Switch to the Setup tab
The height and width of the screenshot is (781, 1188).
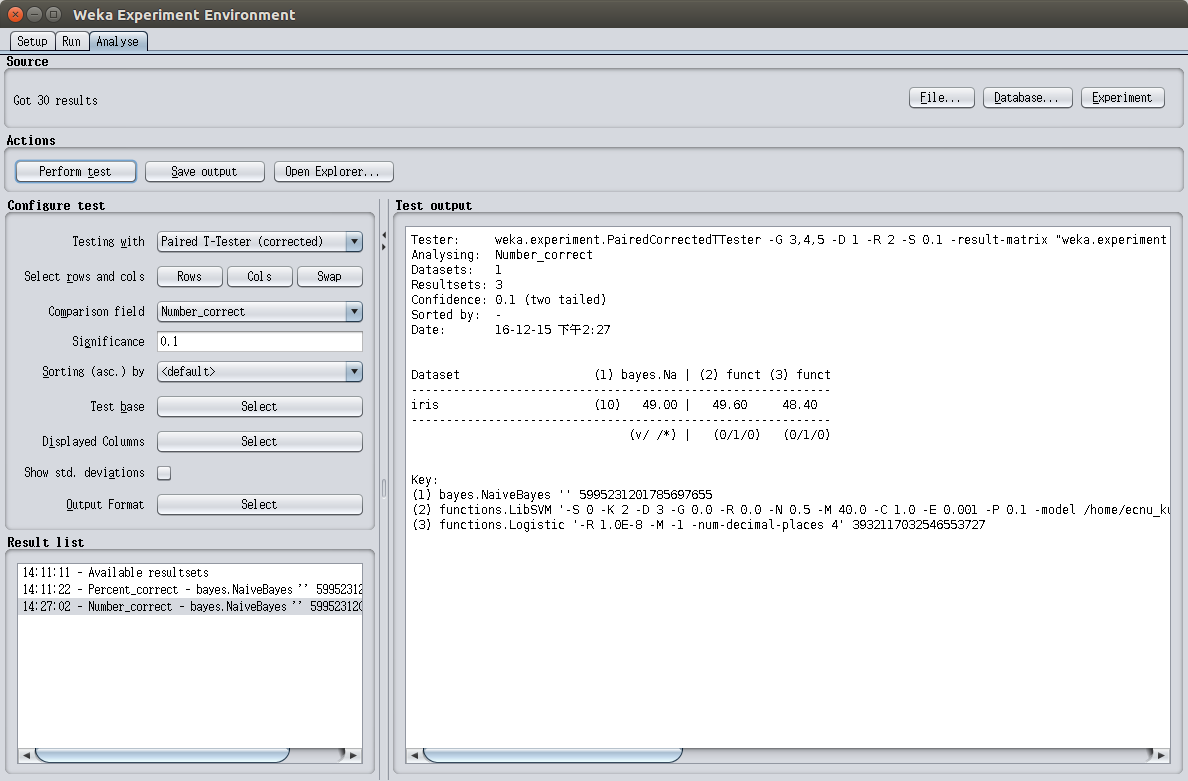(32, 41)
